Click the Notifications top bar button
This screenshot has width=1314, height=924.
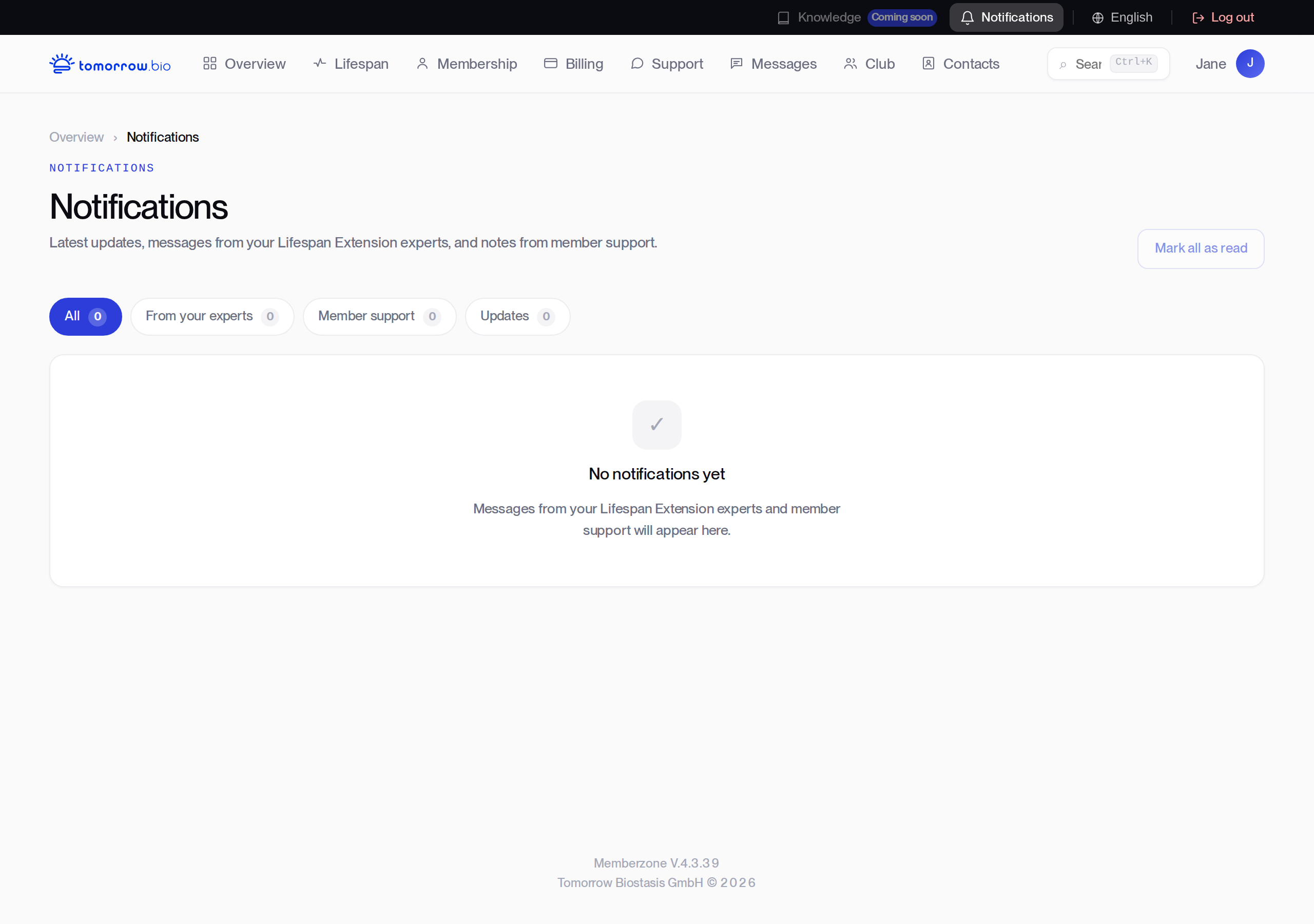(1006, 18)
